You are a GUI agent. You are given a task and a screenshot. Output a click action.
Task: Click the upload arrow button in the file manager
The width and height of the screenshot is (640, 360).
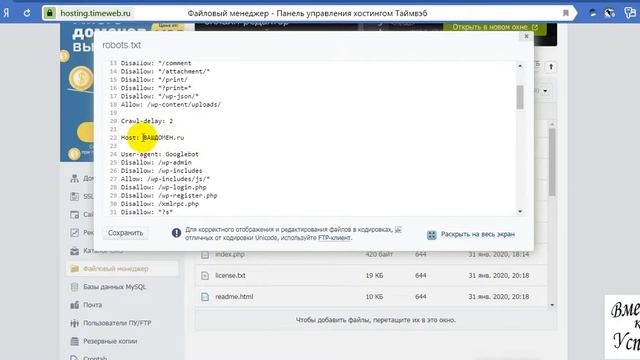click(x=551, y=67)
